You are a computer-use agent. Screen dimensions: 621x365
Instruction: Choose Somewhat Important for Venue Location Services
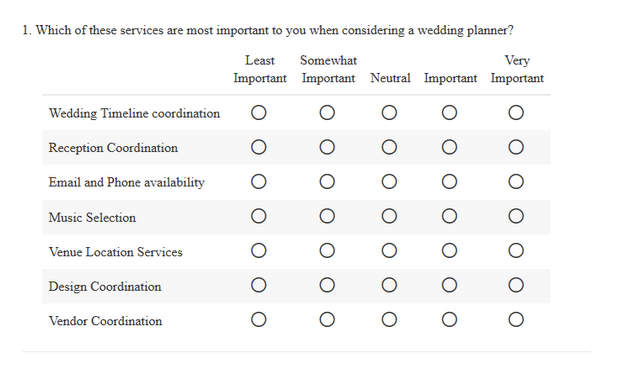[327, 251]
